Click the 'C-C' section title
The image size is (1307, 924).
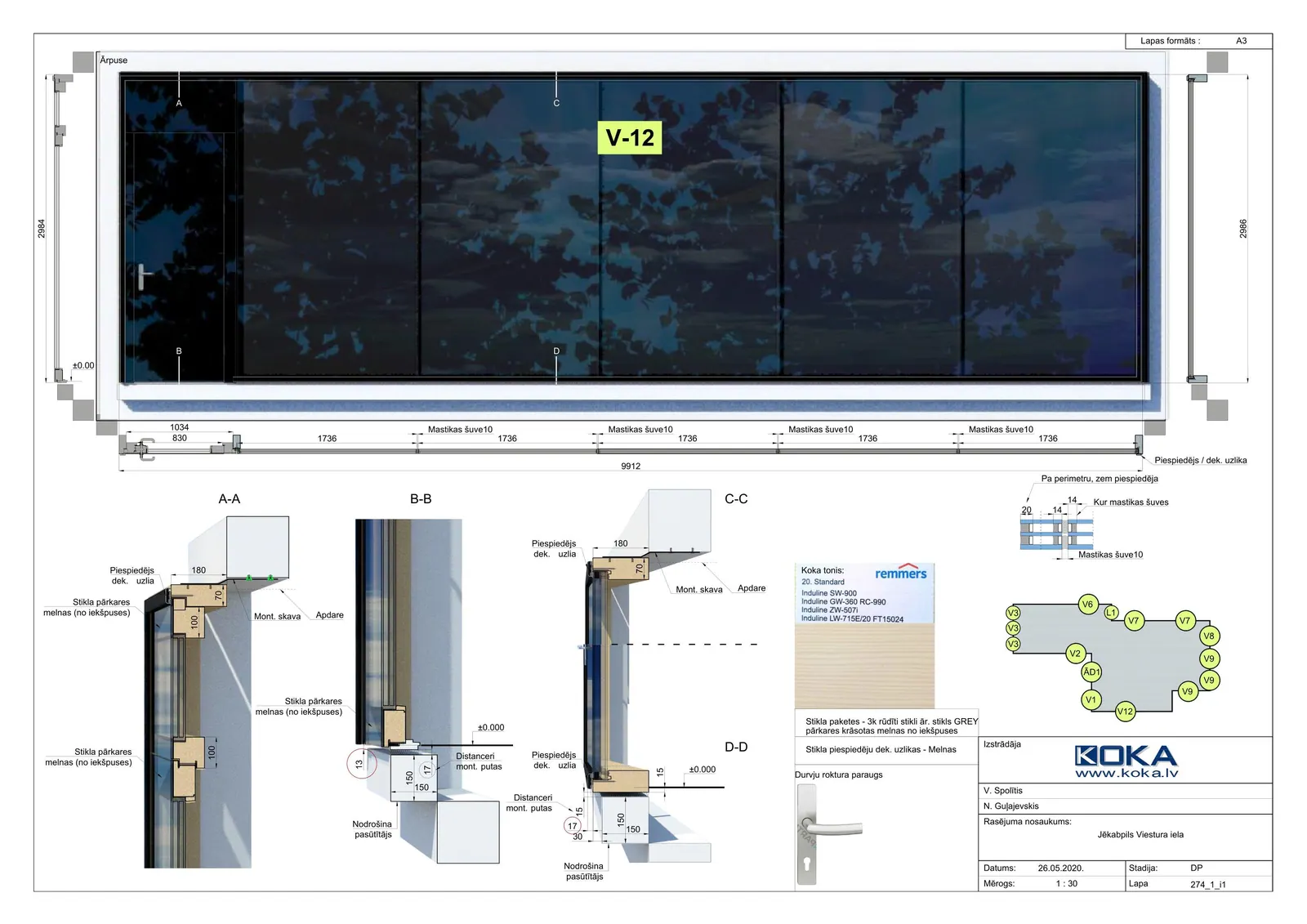[736, 499]
